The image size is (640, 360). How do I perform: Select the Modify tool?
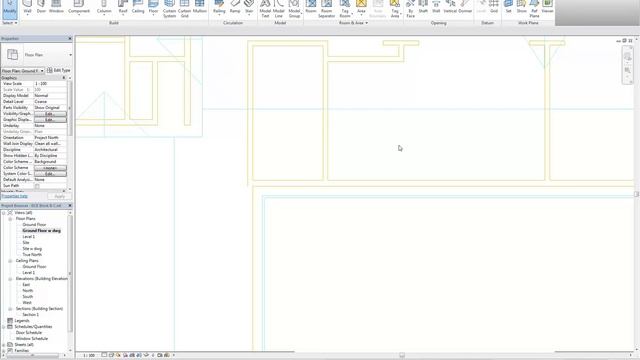[10, 9]
